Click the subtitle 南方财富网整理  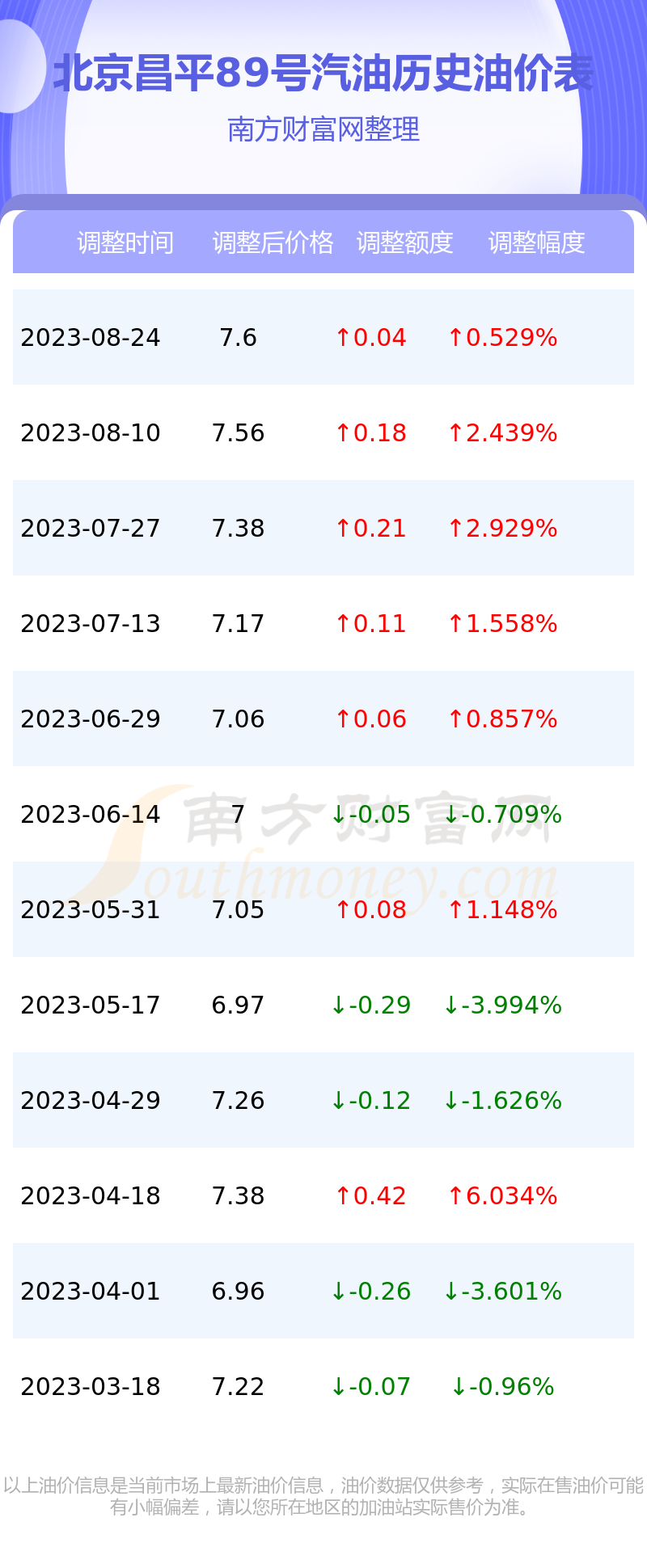pyautogui.click(x=323, y=129)
